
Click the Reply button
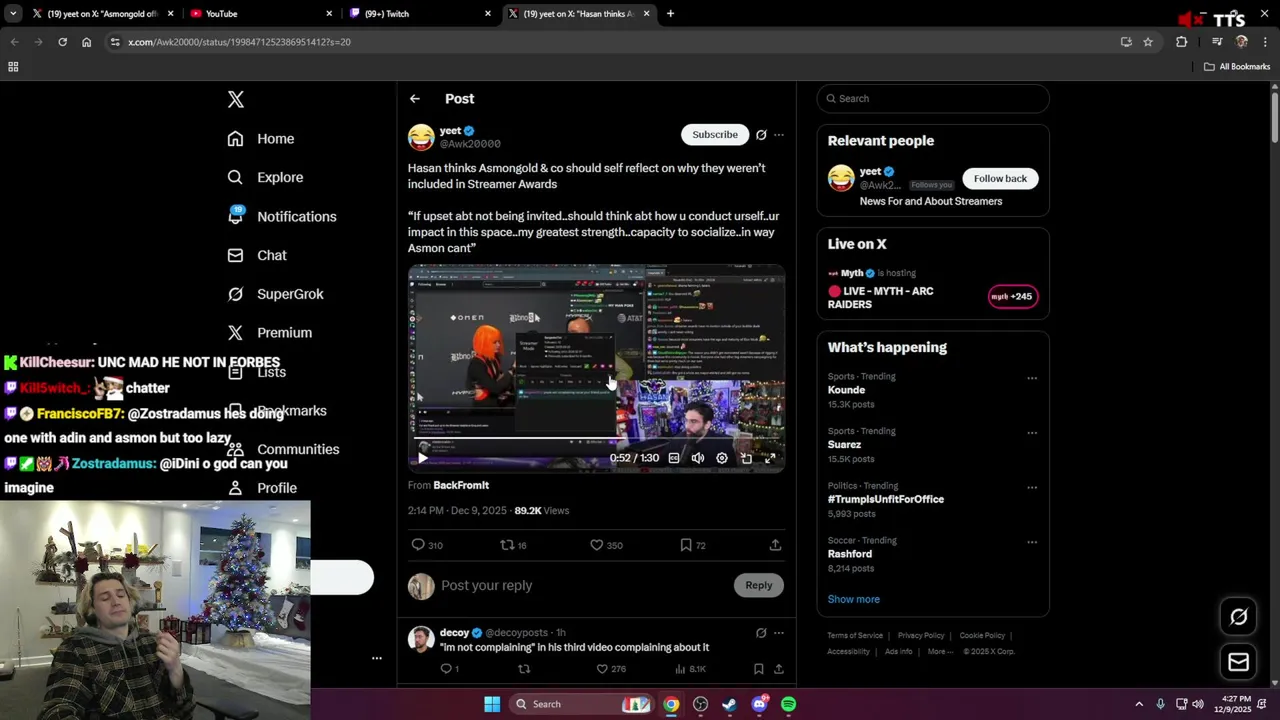(758, 585)
